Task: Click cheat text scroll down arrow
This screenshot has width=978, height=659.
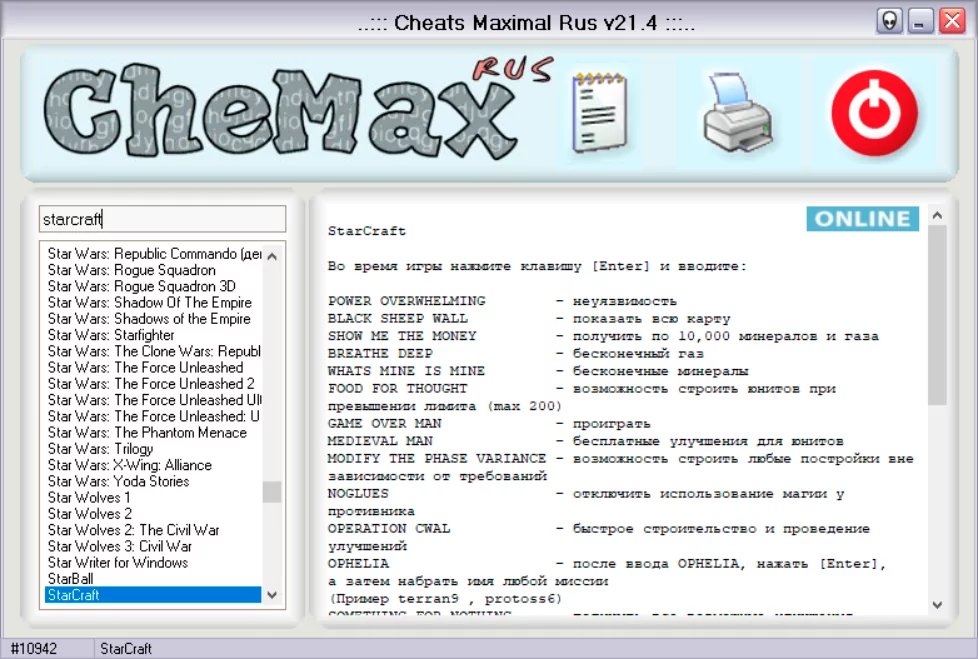Action: 937,605
